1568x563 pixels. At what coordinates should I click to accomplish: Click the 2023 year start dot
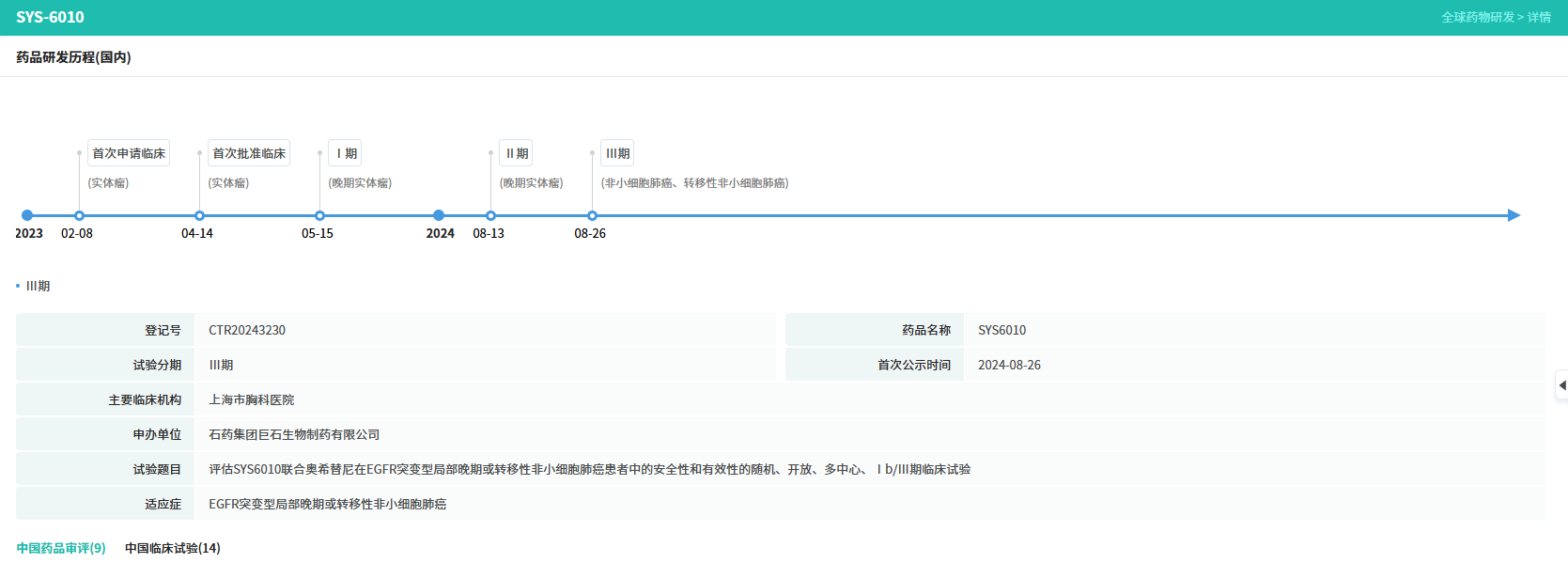pos(27,215)
